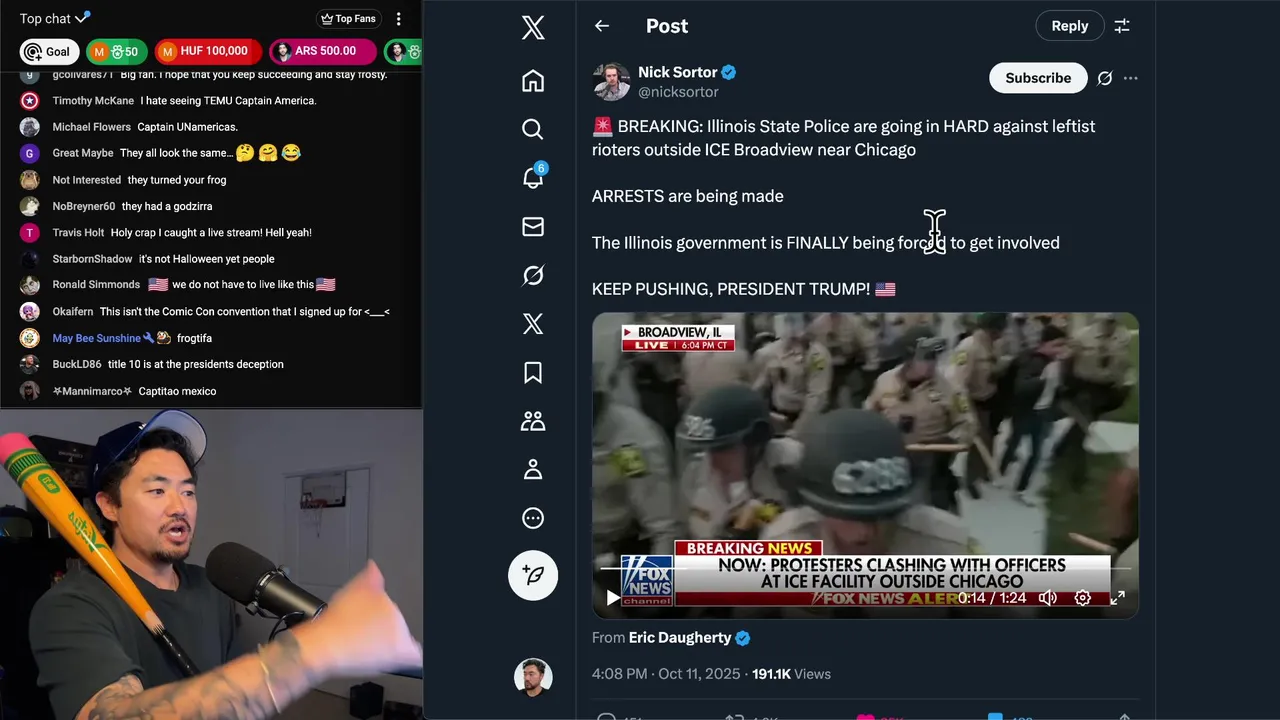Open the Messages envelope icon
Viewport: 1280px width, 720px height.
[x=533, y=227]
